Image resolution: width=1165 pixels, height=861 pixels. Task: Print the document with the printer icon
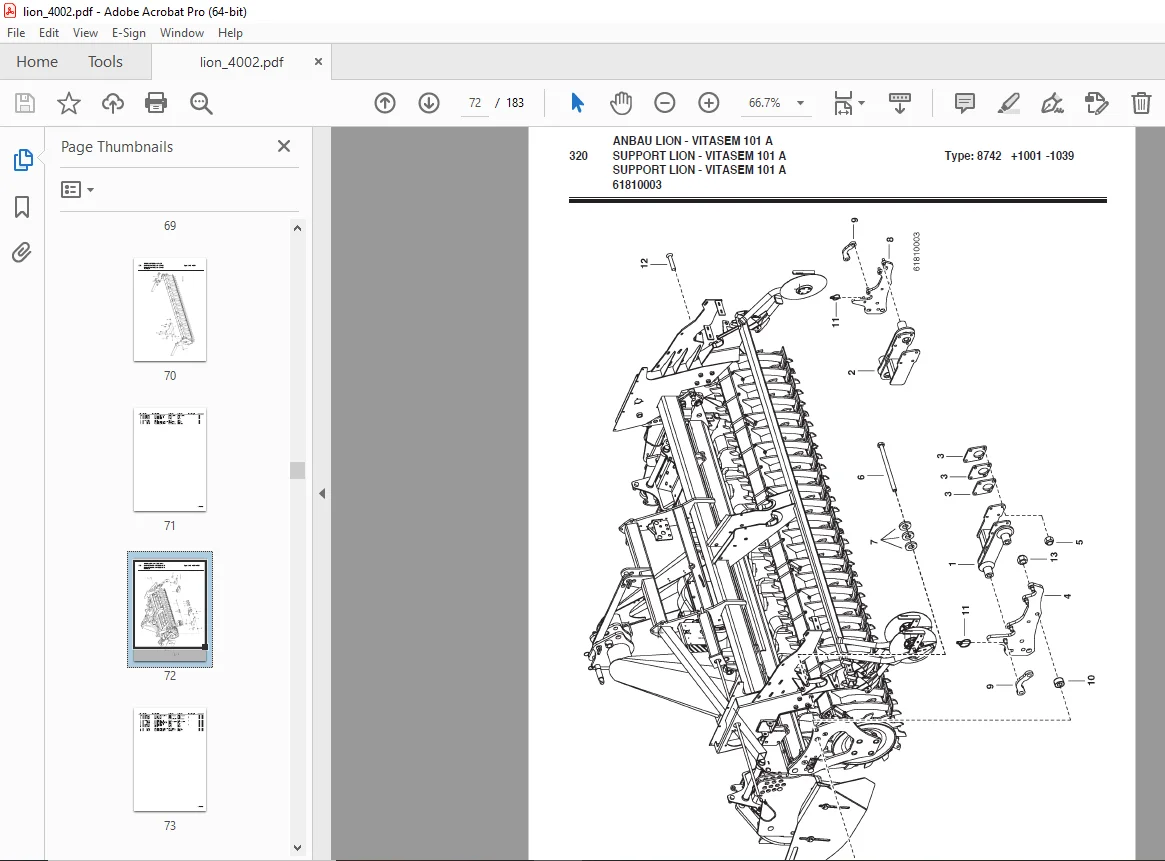pos(156,103)
